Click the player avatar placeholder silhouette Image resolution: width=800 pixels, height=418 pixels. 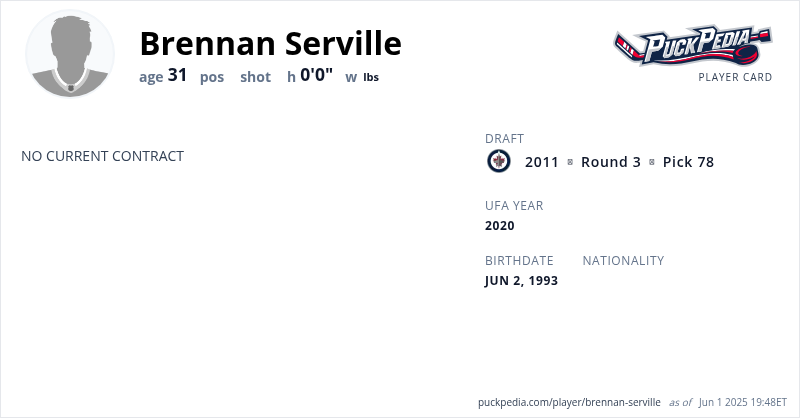[x=70, y=54]
